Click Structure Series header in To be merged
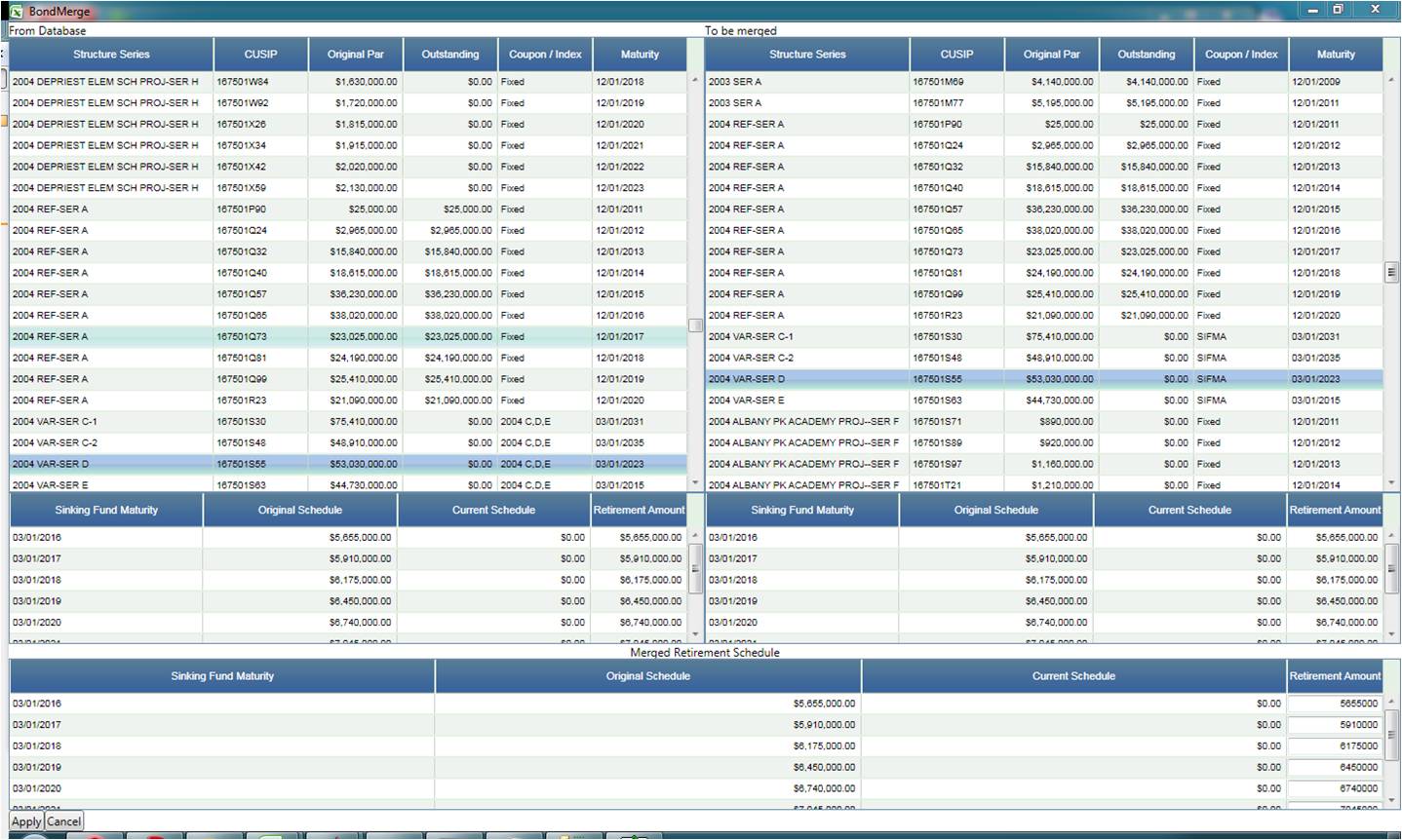This screenshot has width=1402, height=840. [806, 55]
